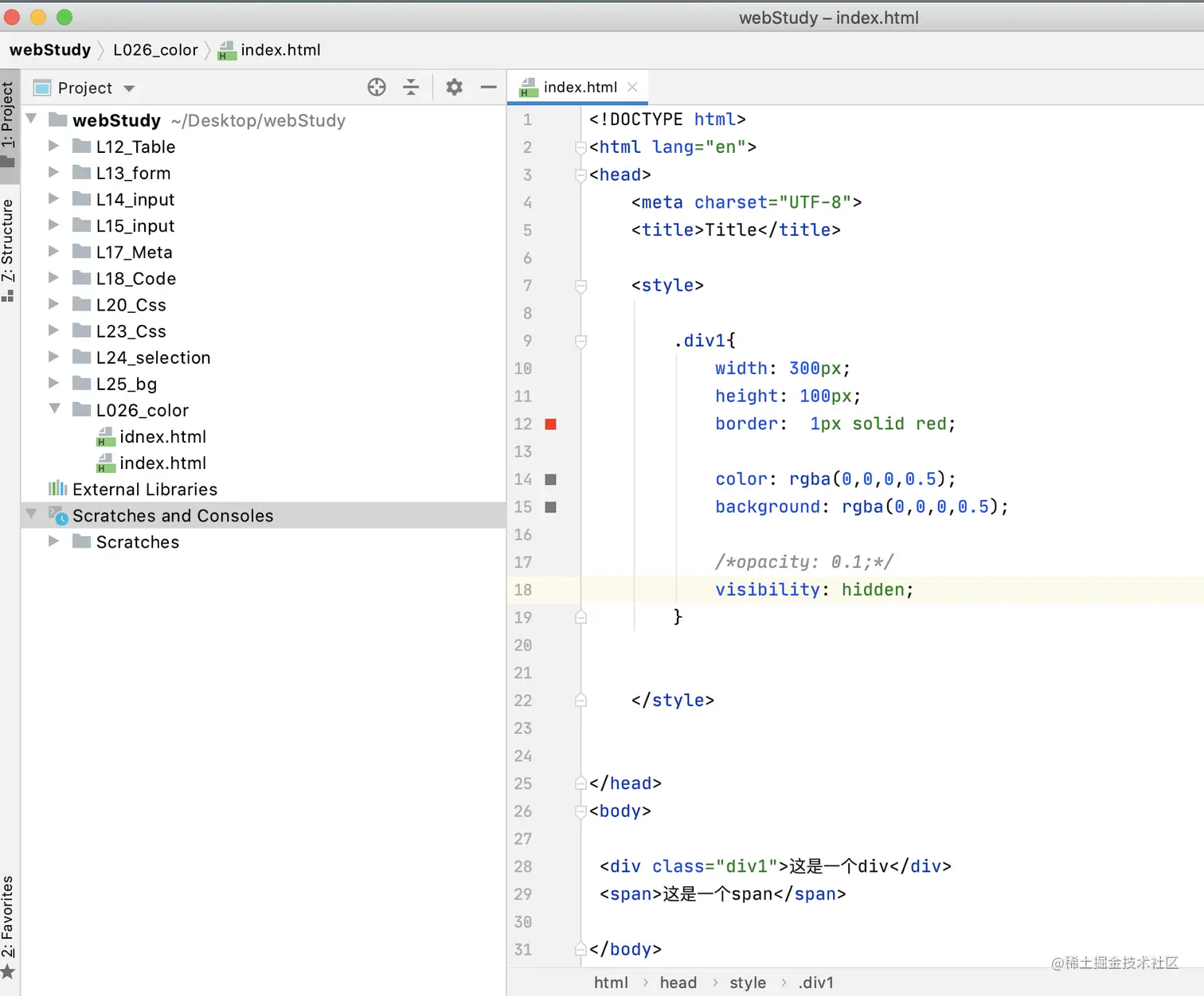
Task: Click the .div1 breadcrumb in bottom bar
Action: [815, 982]
